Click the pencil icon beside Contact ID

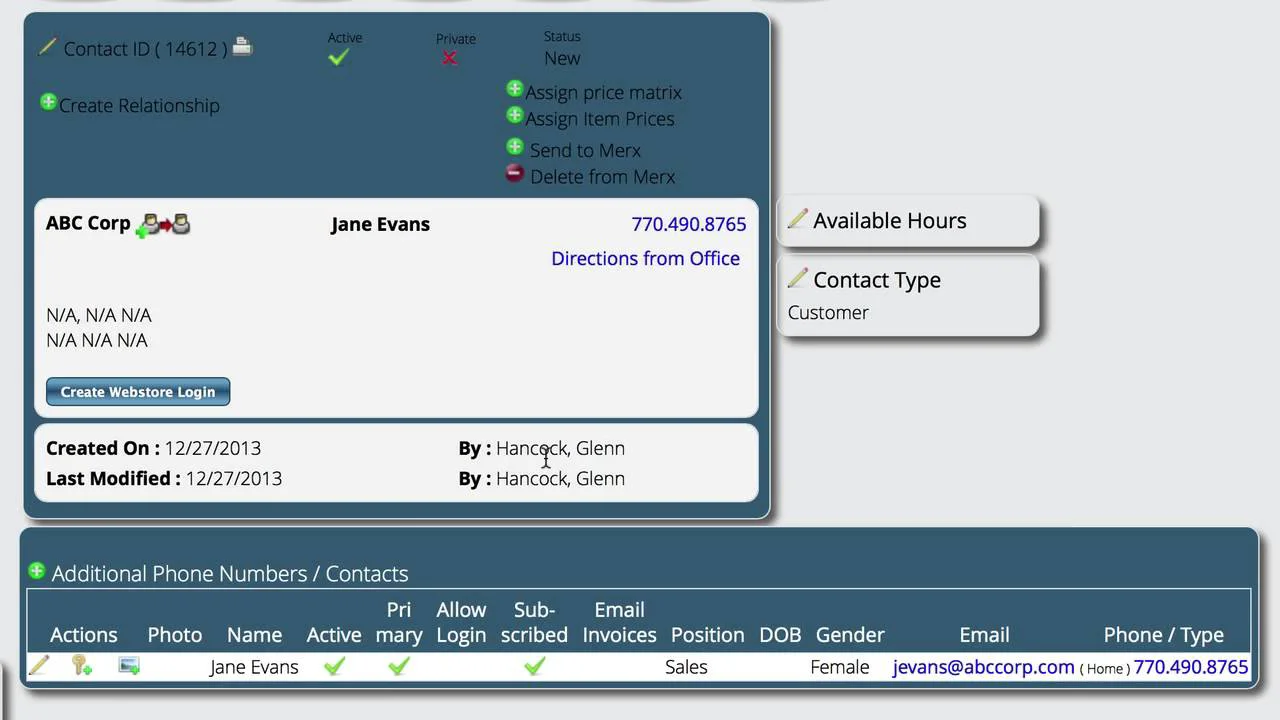(x=47, y=47)
